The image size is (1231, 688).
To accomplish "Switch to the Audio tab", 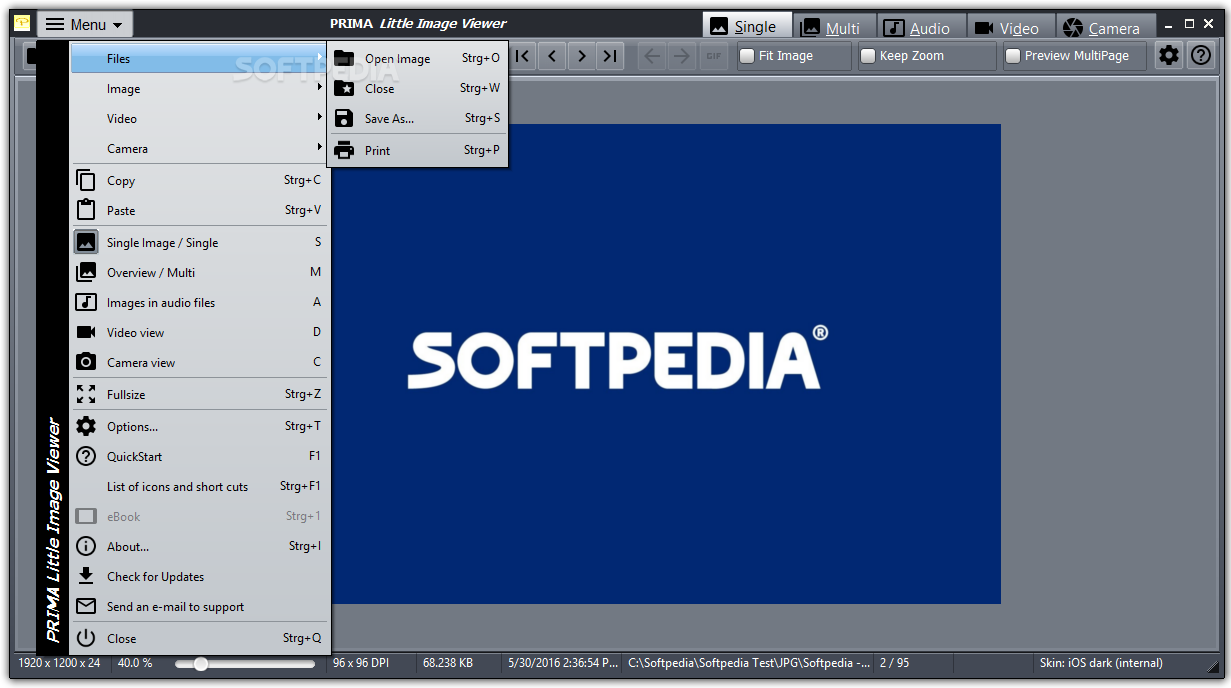I will pyautogui.click(x=922, y=27).
